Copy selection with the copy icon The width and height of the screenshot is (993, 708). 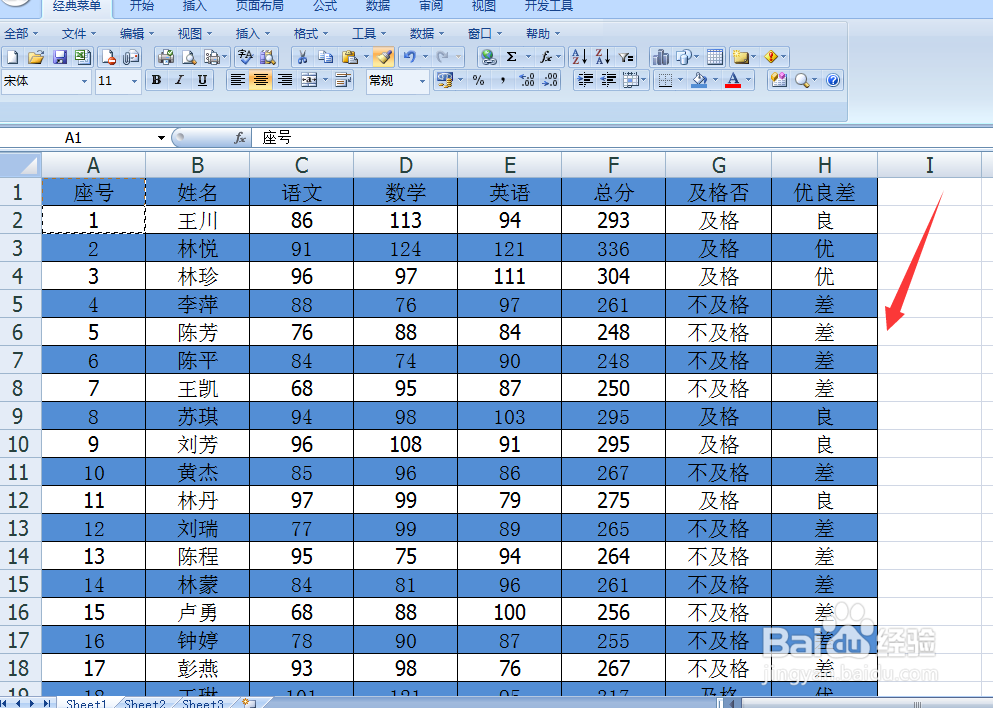coord(326,58)
